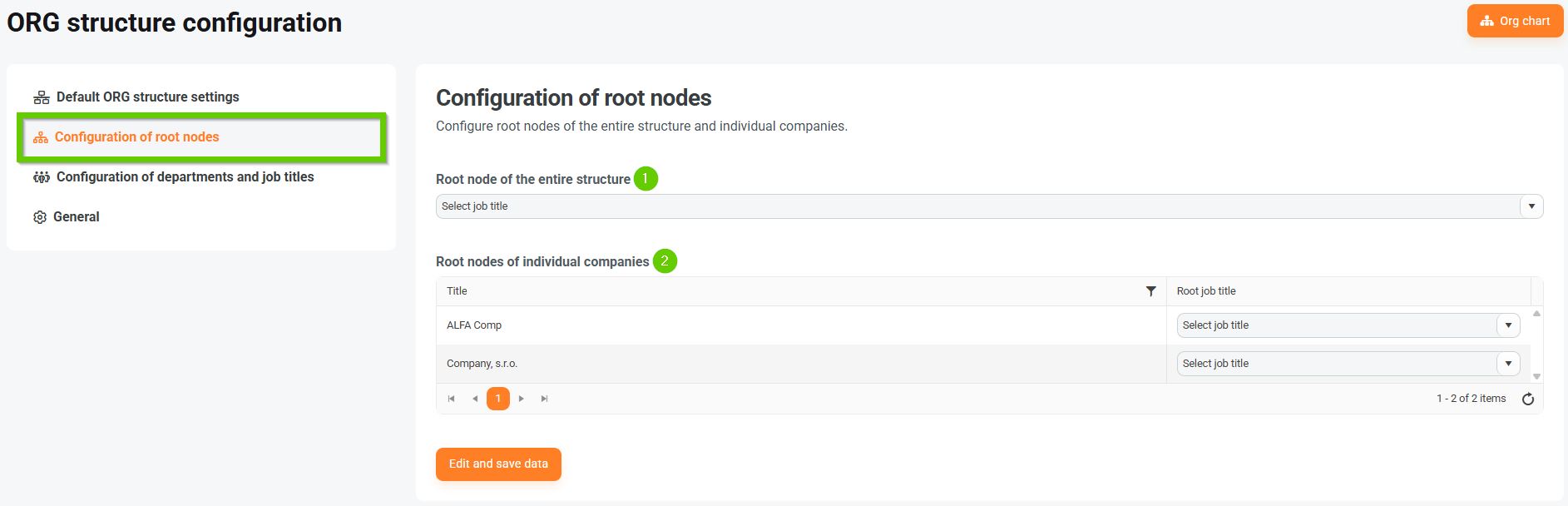Expand root node of entire structure dropdown
This screenshot has height=506, width=1568.
click(x=1531, y=206)
